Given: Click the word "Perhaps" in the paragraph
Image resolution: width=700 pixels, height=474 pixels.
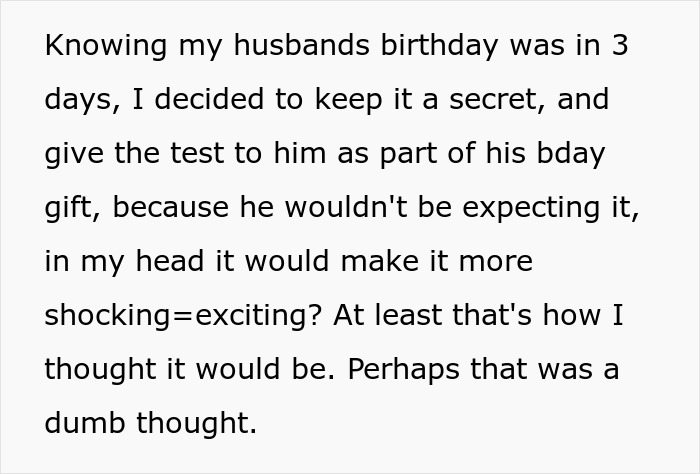Looking at the screenshot, I should [403, 370].
